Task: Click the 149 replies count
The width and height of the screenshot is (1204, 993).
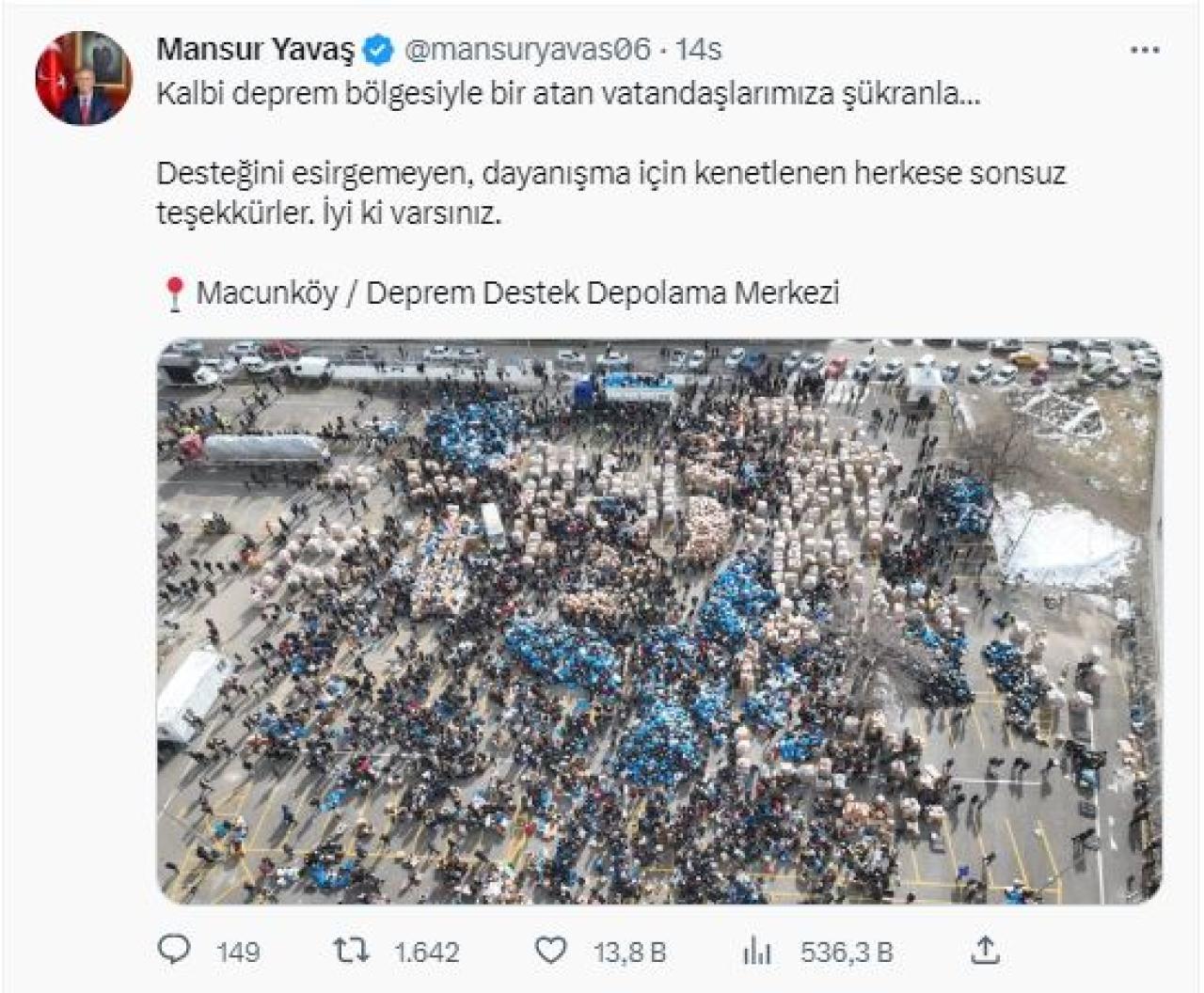Action: [238, 953]
